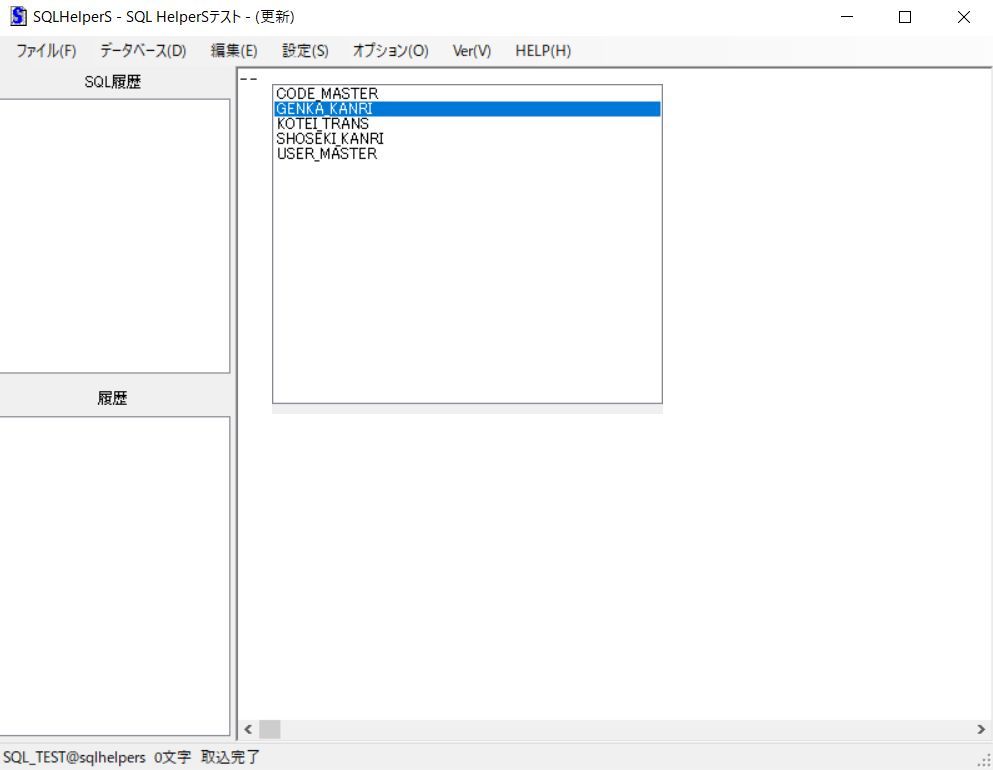This screenshot has width=993, height=770.
Task: Click the SQLHelperS app icon in title bar
Action: point(18,16)
